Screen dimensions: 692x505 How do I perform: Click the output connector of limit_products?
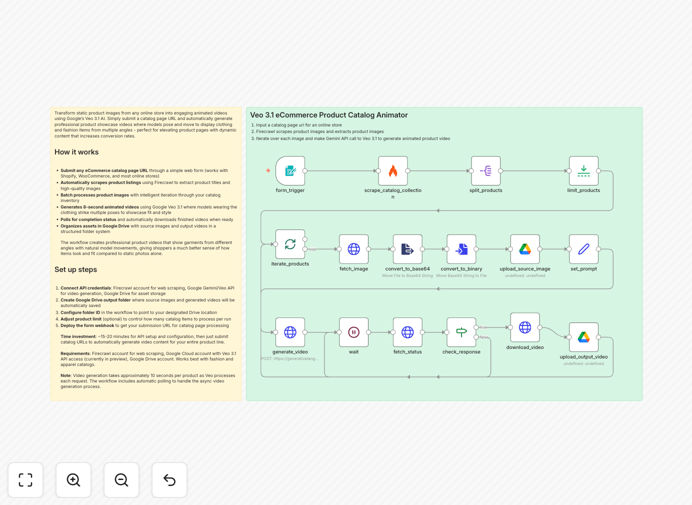[598, 171]
